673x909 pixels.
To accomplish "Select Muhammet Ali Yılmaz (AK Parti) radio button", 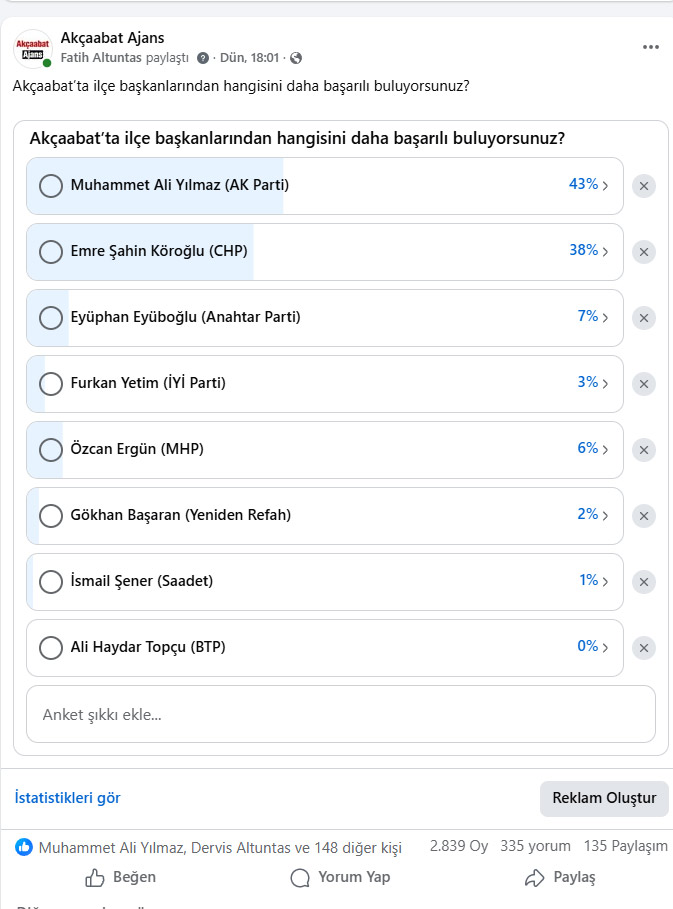I will (51, 186).
